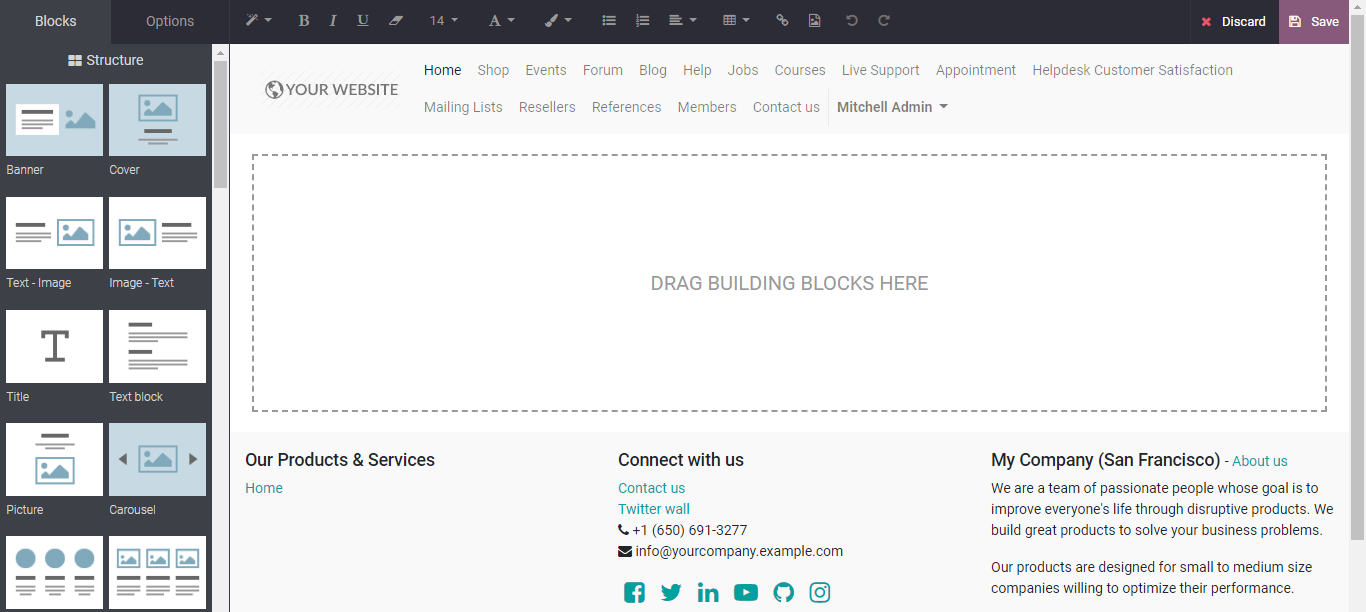
Task: Open the Appointment menu item
Action: (976, 70)
